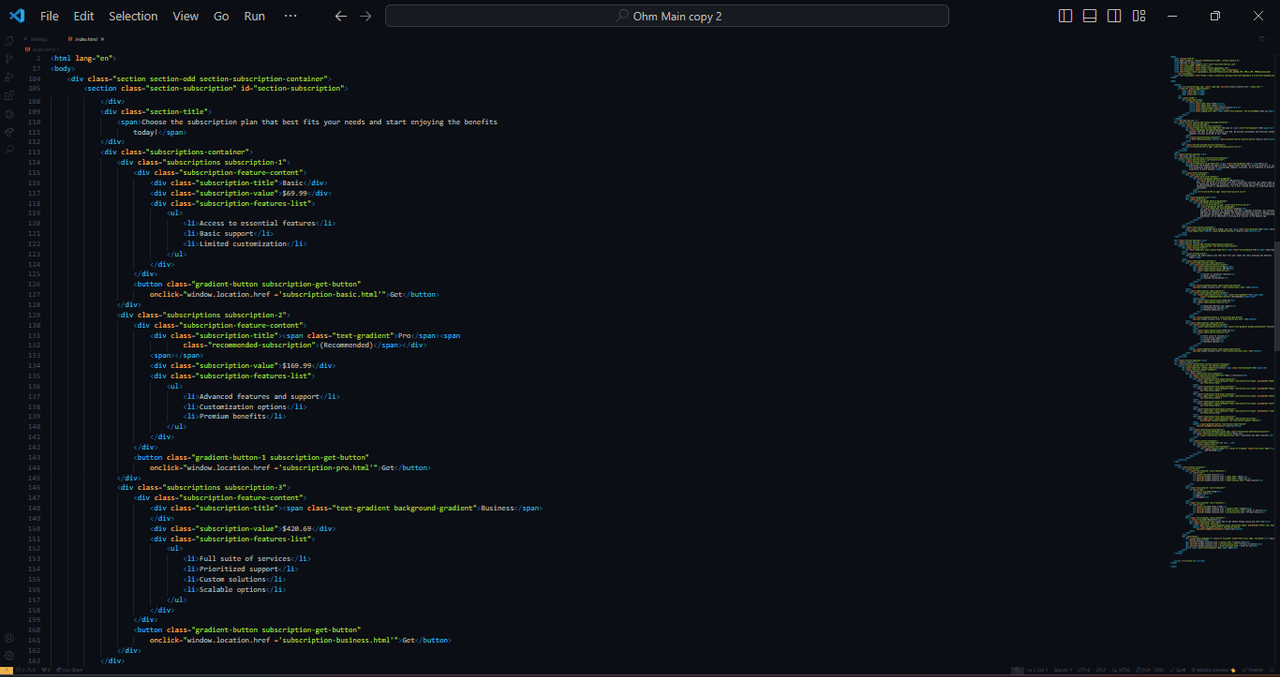The width and height of the screenshot is (1280, 677).
Task: Open the Explorer view in activity bar
Action: click(9, 41)
